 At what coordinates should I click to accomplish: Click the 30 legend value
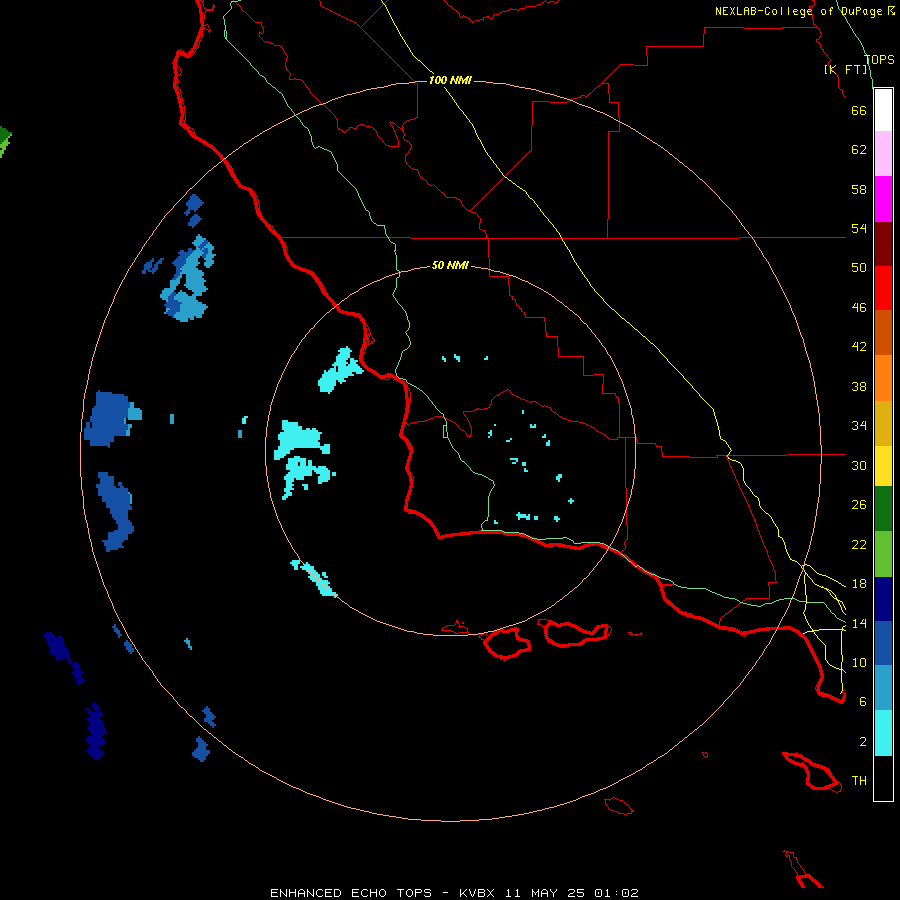(859, 465)
